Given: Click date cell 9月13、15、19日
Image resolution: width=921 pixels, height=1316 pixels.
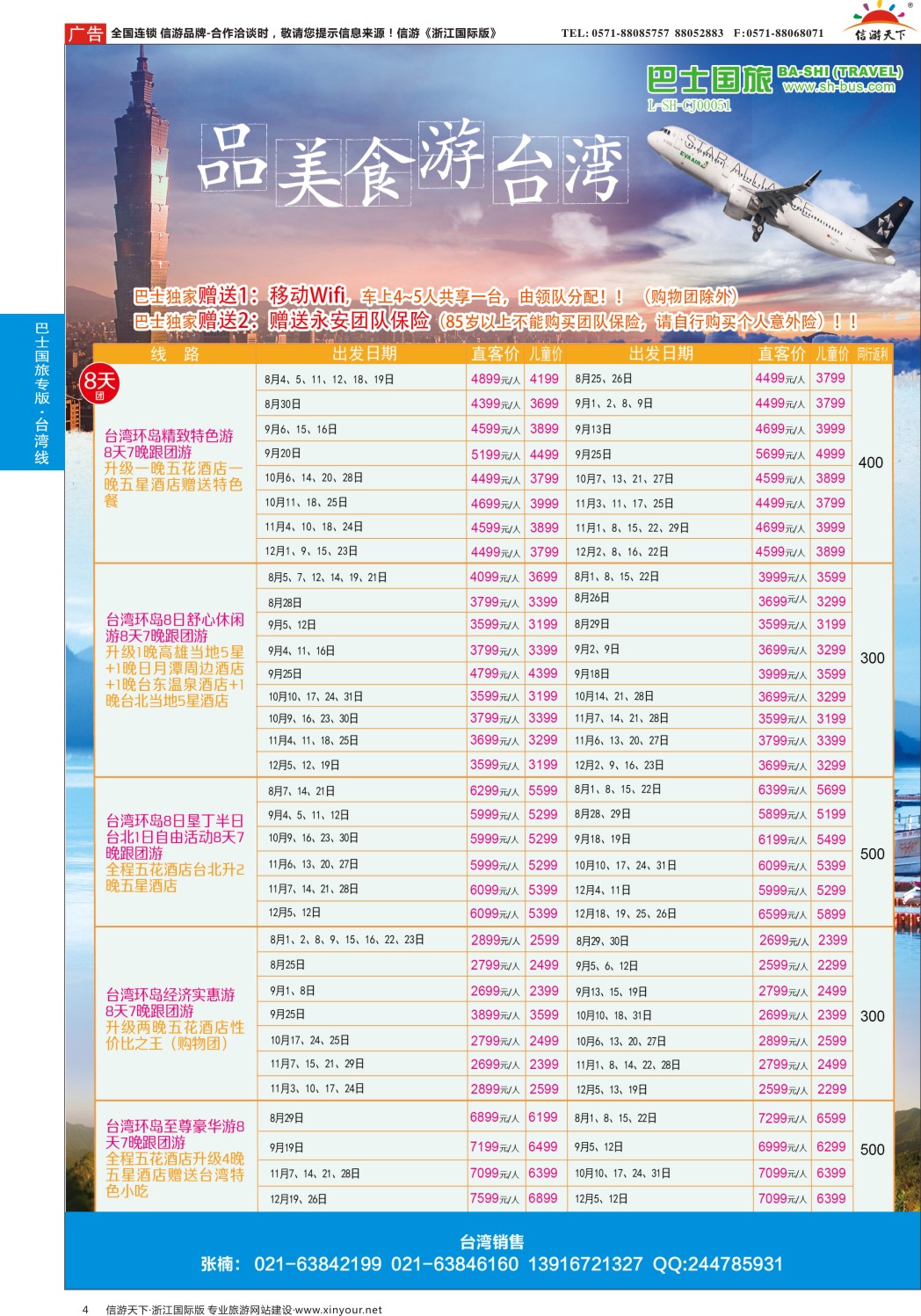Looking at the screenshot, I should (611, 992).
